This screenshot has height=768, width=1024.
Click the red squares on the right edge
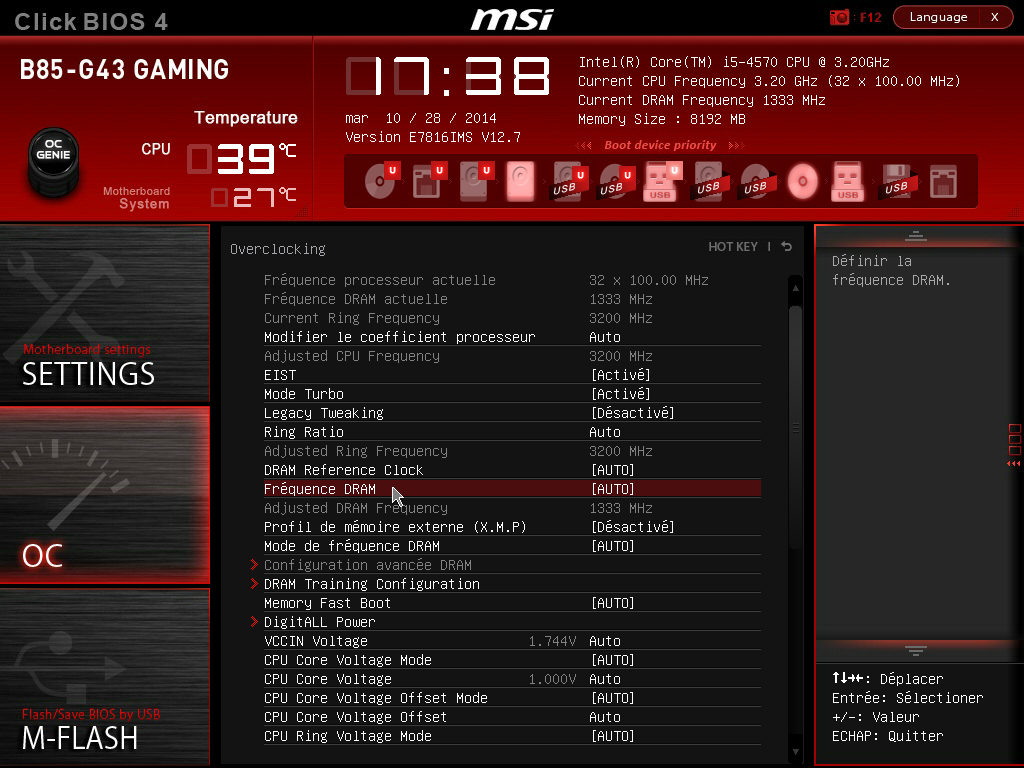tap(1014, 440)
